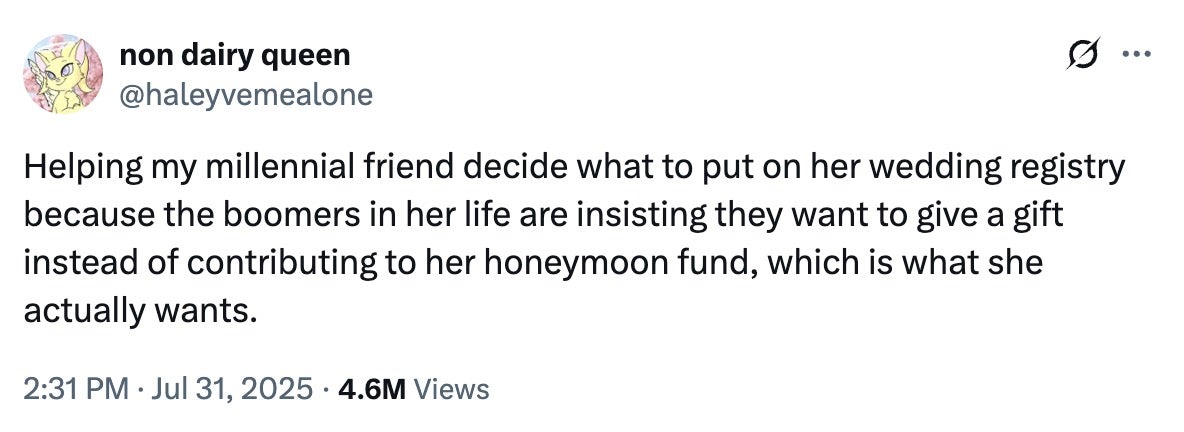Click the @haleyvemealone handle
Screen dimensions: 1184x432
click(245, 94)
